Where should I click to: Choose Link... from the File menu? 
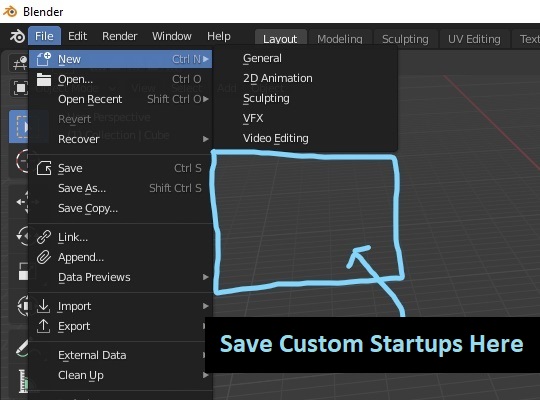click(121, 237)
